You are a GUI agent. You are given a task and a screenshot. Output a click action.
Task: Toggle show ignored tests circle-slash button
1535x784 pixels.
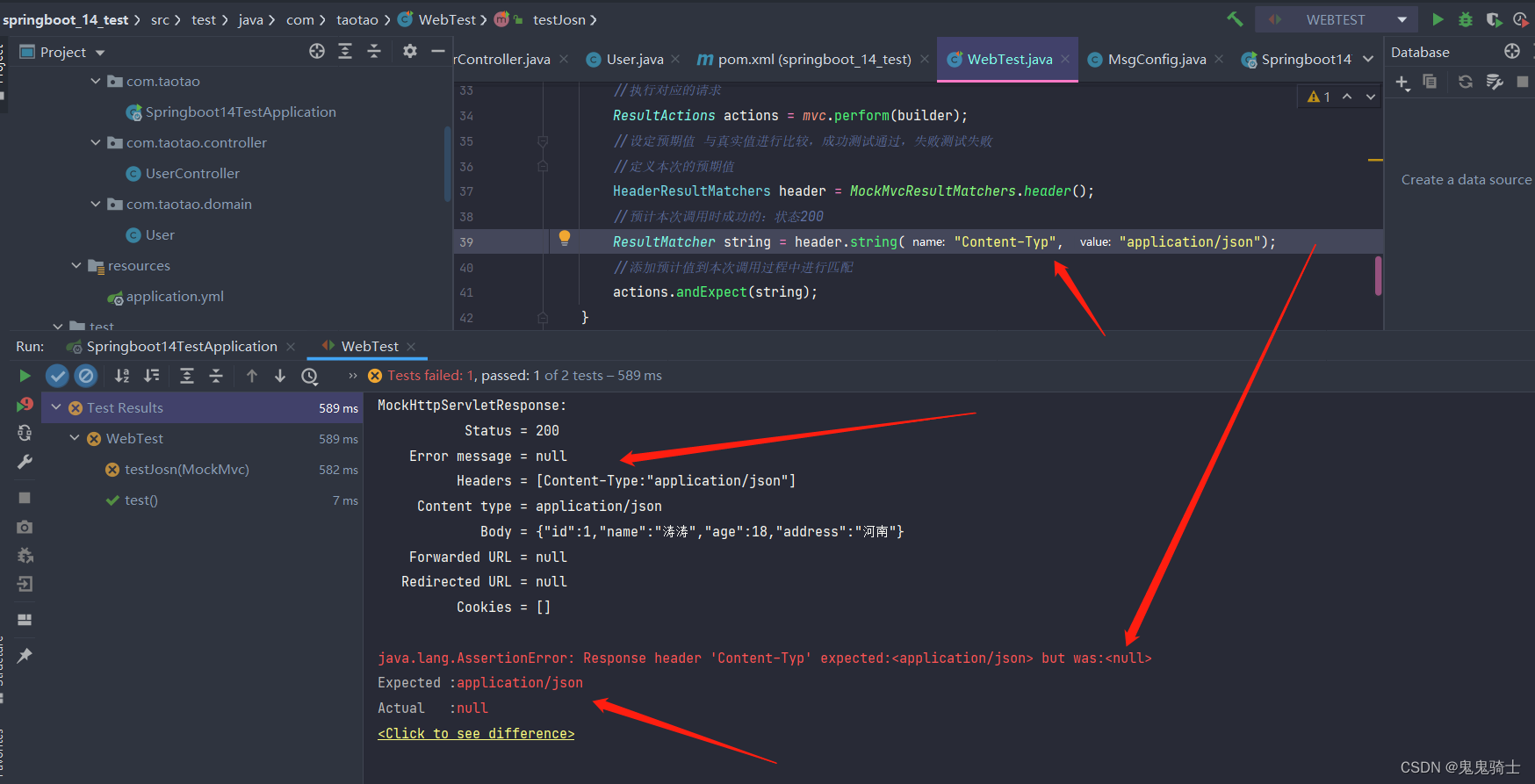[x=86, y=376]
